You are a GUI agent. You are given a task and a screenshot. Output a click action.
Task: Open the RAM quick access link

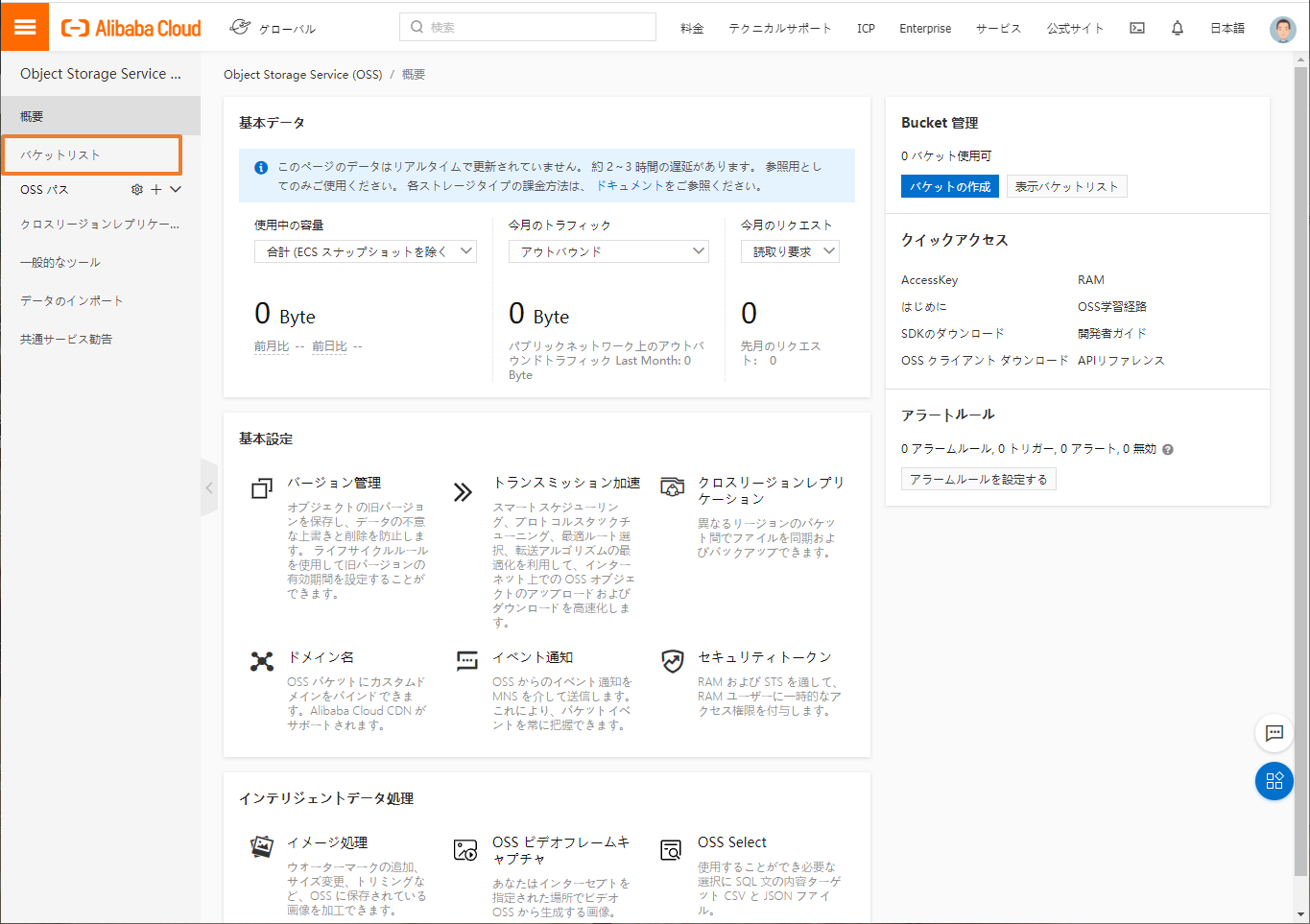[x=1091, y=280]
